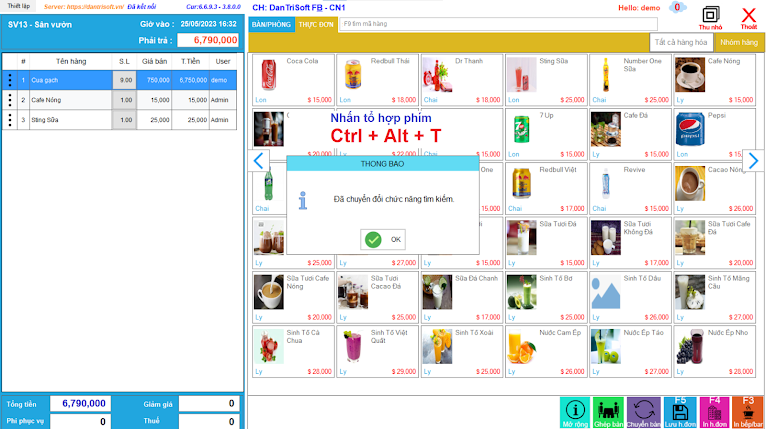Add Redbull Thái to the order

(x=377, y=80)
